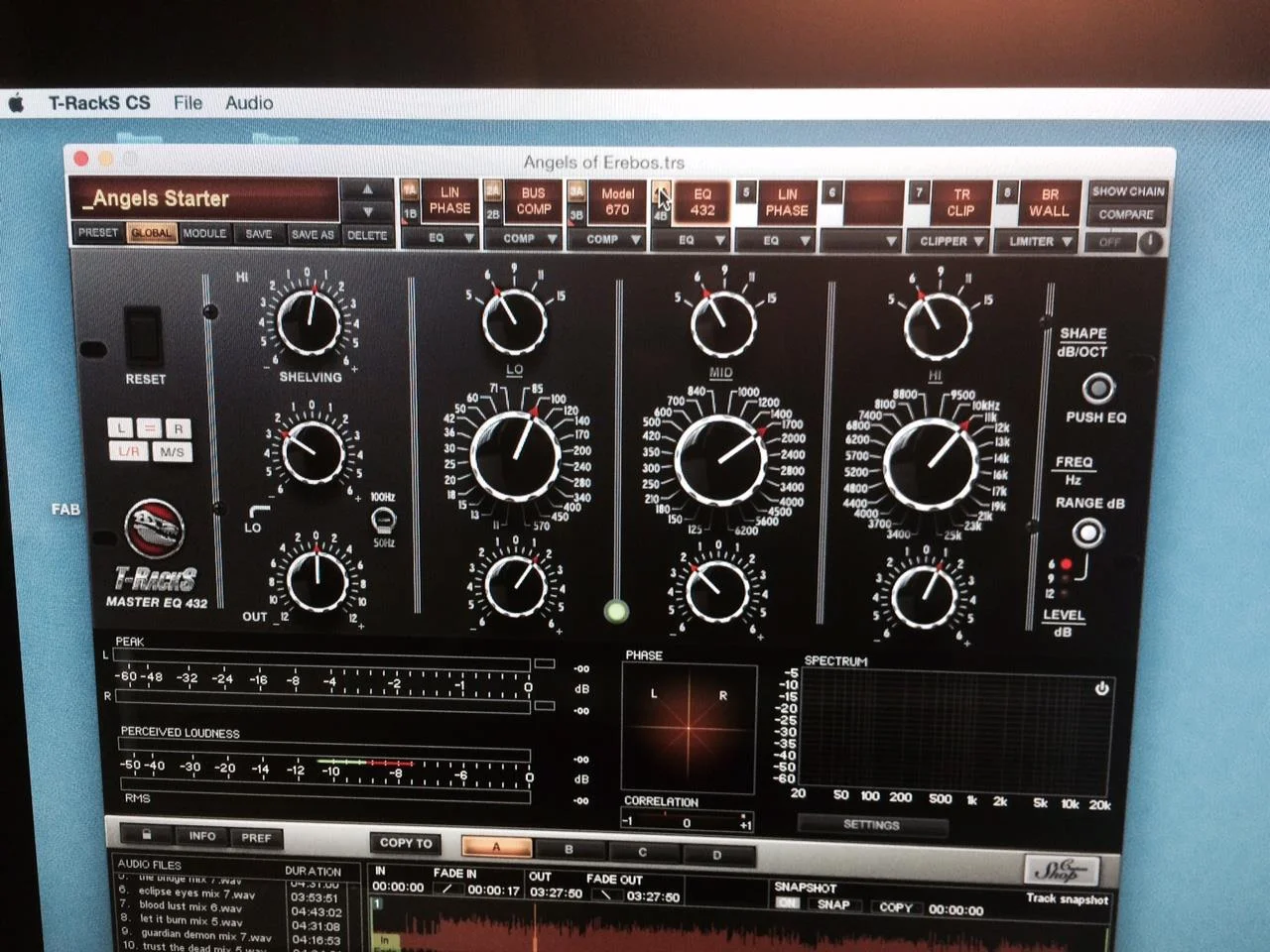This screenshot has height=952, width=1270.
Task: Toggle the snapshot ON button
Action: 787,903
